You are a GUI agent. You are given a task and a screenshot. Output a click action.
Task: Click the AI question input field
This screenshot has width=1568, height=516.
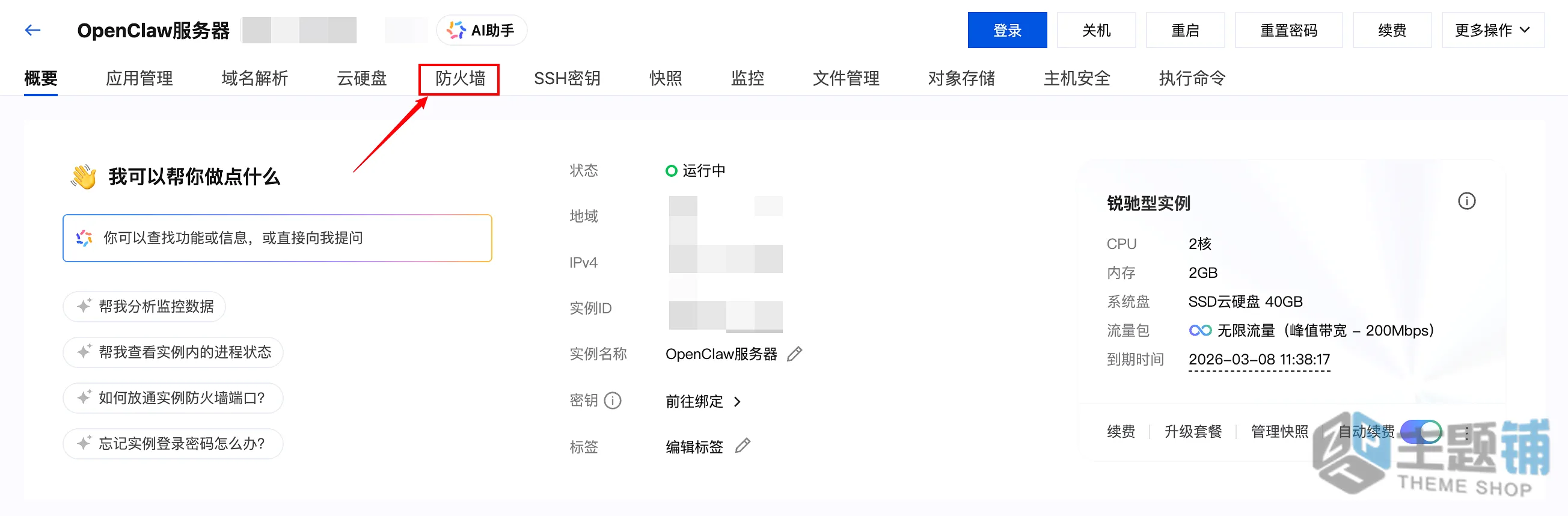click(277, 238)
